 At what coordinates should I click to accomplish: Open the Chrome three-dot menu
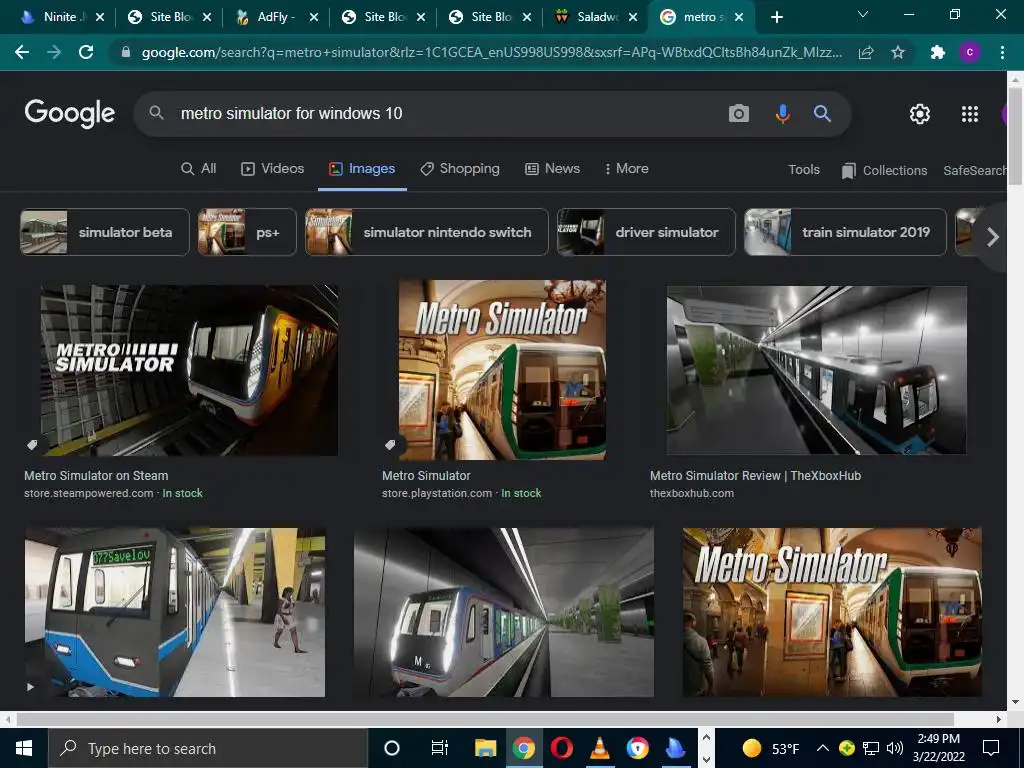[x=1002, y=52]
